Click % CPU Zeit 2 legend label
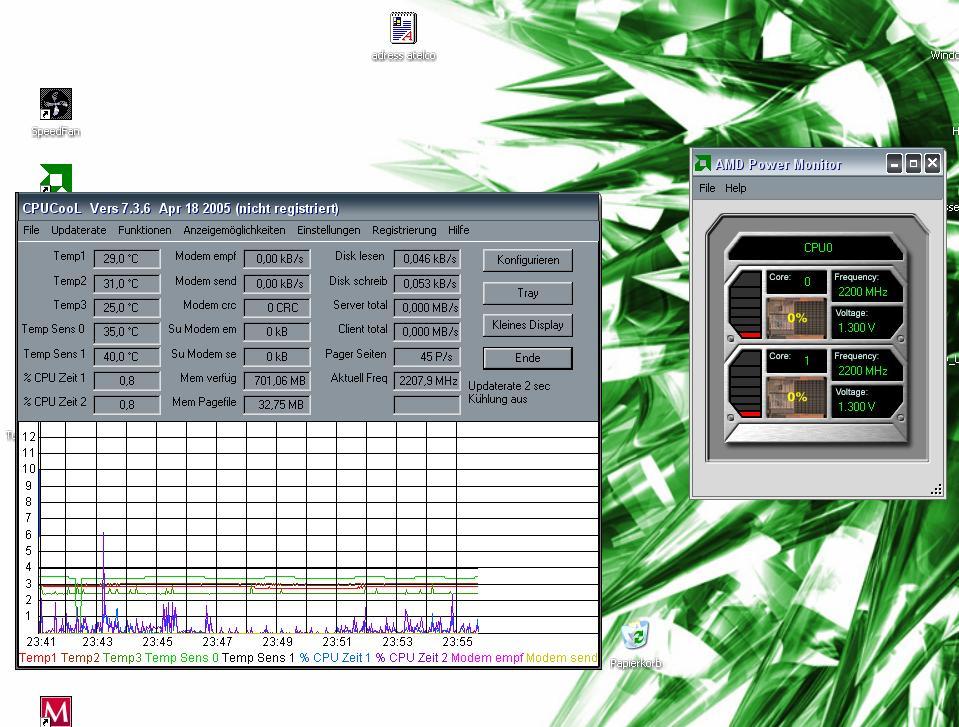This screenshot has width=959, height=727. [x=412, y=658]
